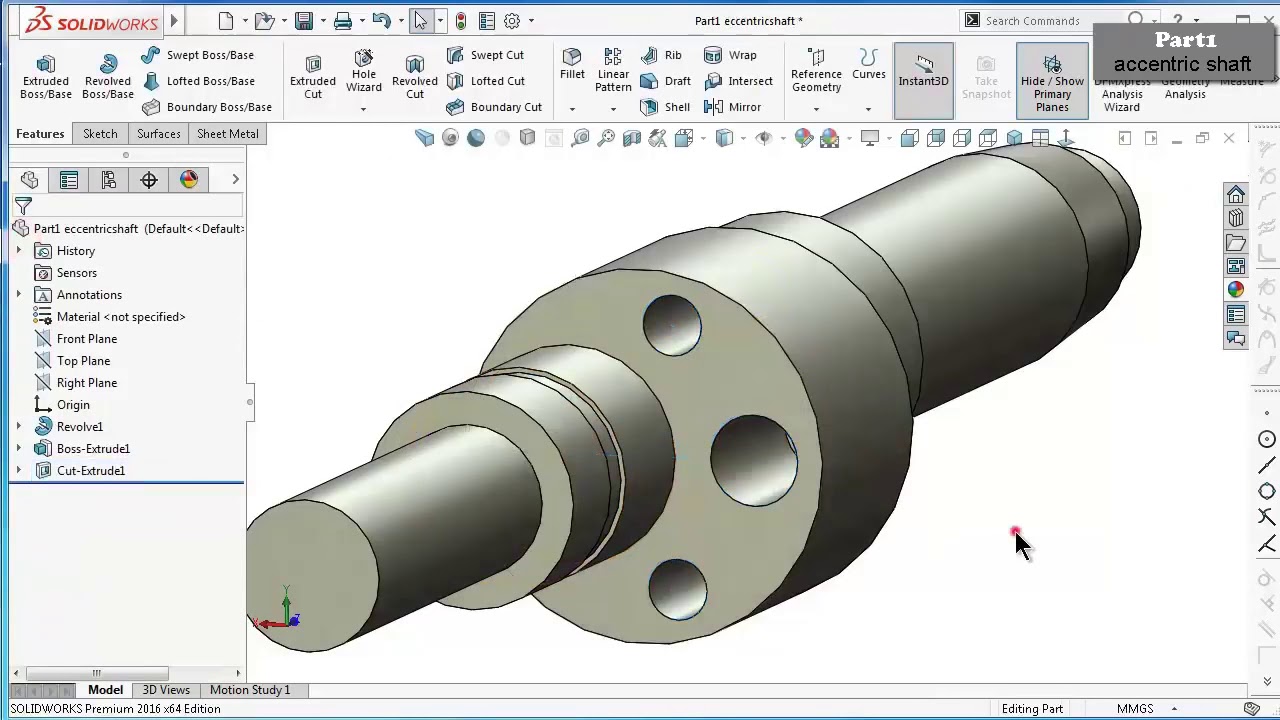Expand the History tree node
The image size is (1280, 720).
tap(18, 251)
